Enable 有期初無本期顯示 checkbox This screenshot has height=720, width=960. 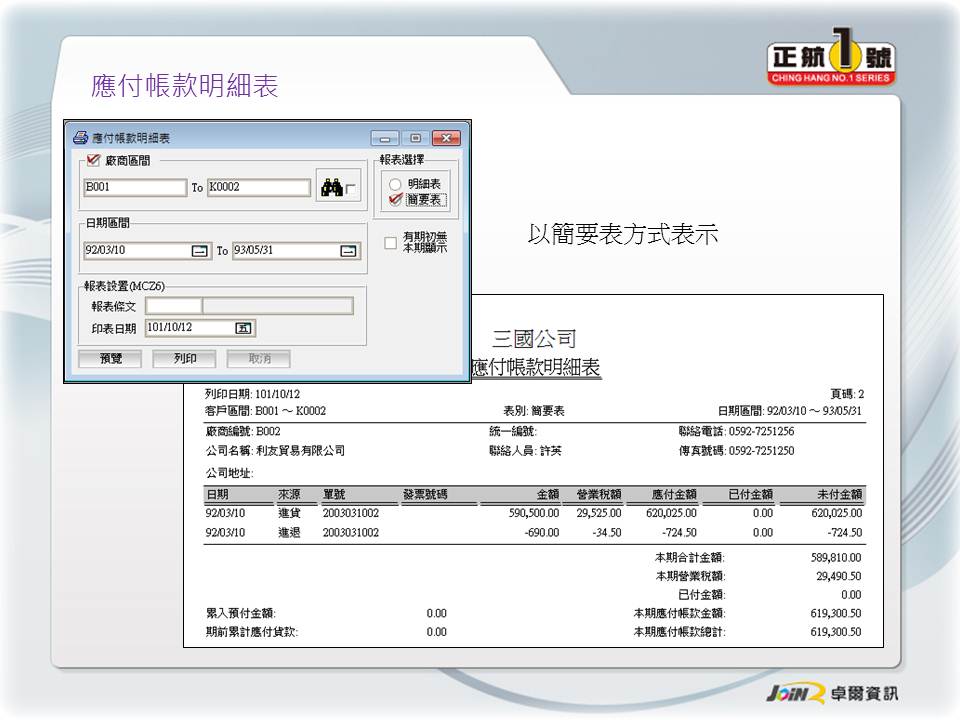click(x=391, y=242)
